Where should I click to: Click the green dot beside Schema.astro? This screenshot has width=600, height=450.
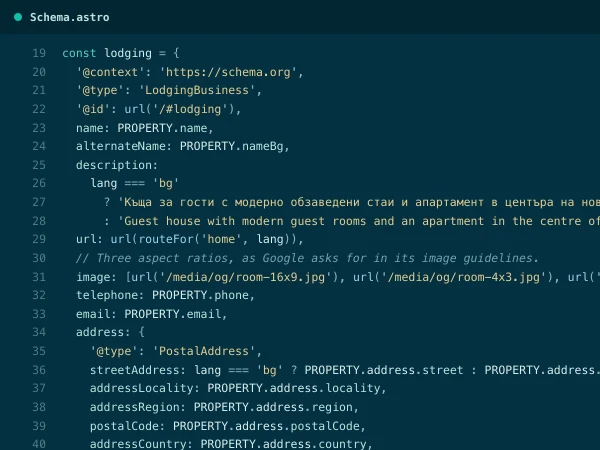[x=18, y=17]
